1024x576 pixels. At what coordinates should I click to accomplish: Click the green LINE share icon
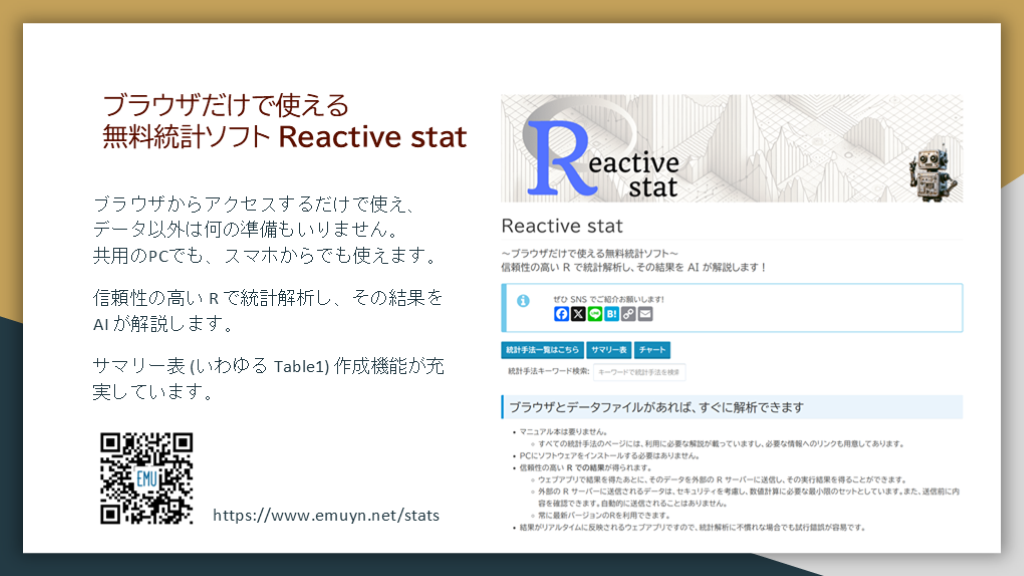point(595,314)
